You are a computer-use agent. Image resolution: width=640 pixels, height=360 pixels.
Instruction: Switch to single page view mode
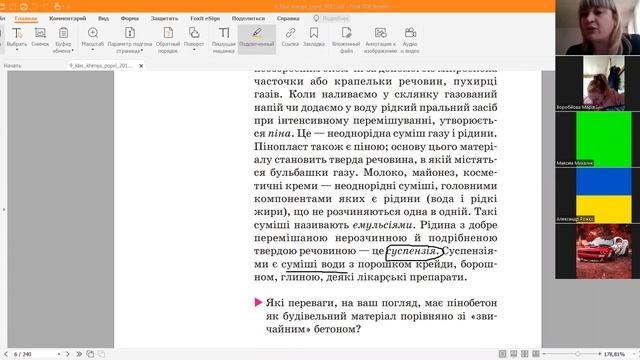tap(502, 354)
